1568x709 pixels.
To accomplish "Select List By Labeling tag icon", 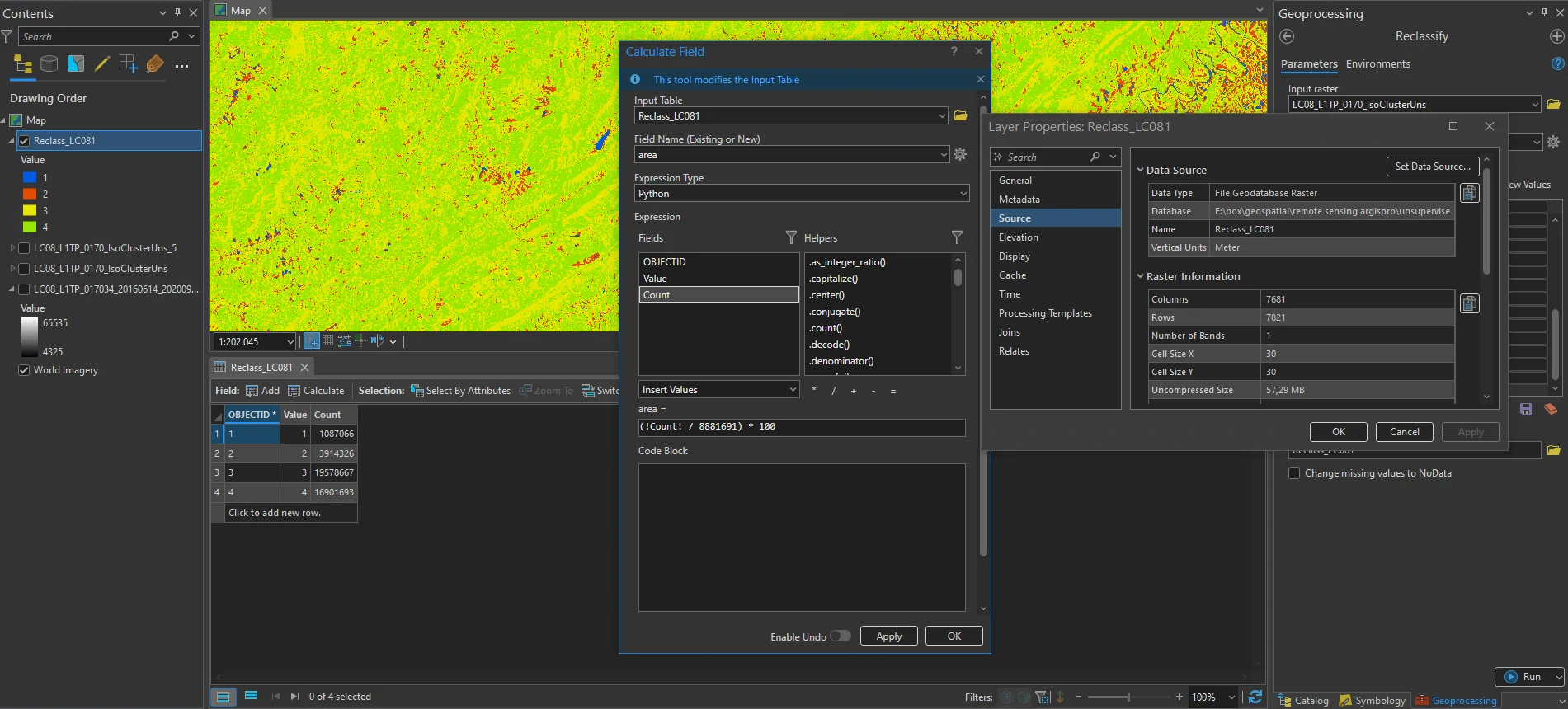I will [x=155, y=64].
